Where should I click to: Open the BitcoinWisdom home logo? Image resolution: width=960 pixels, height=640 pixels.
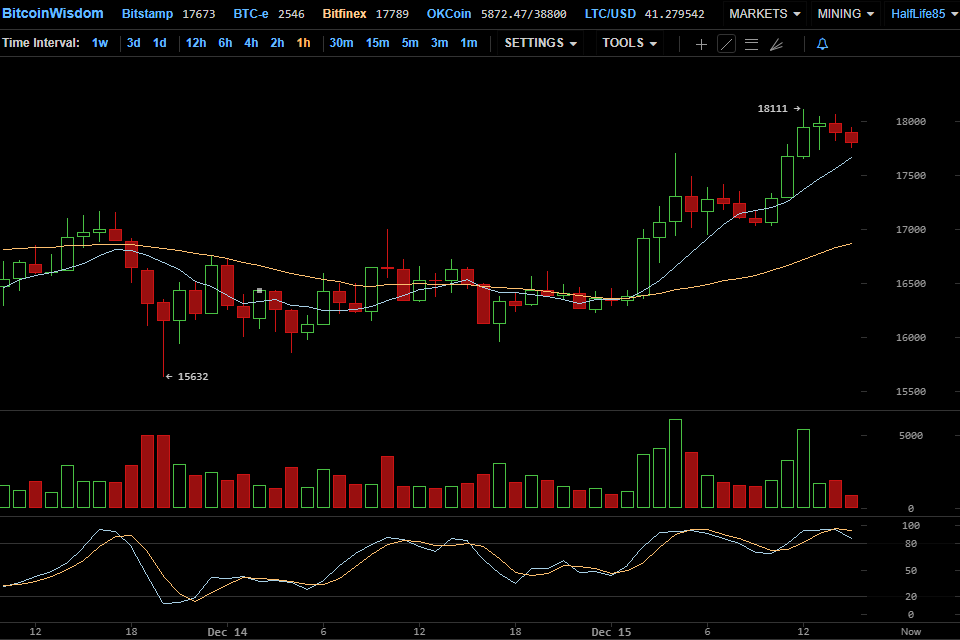click(52, 14)
